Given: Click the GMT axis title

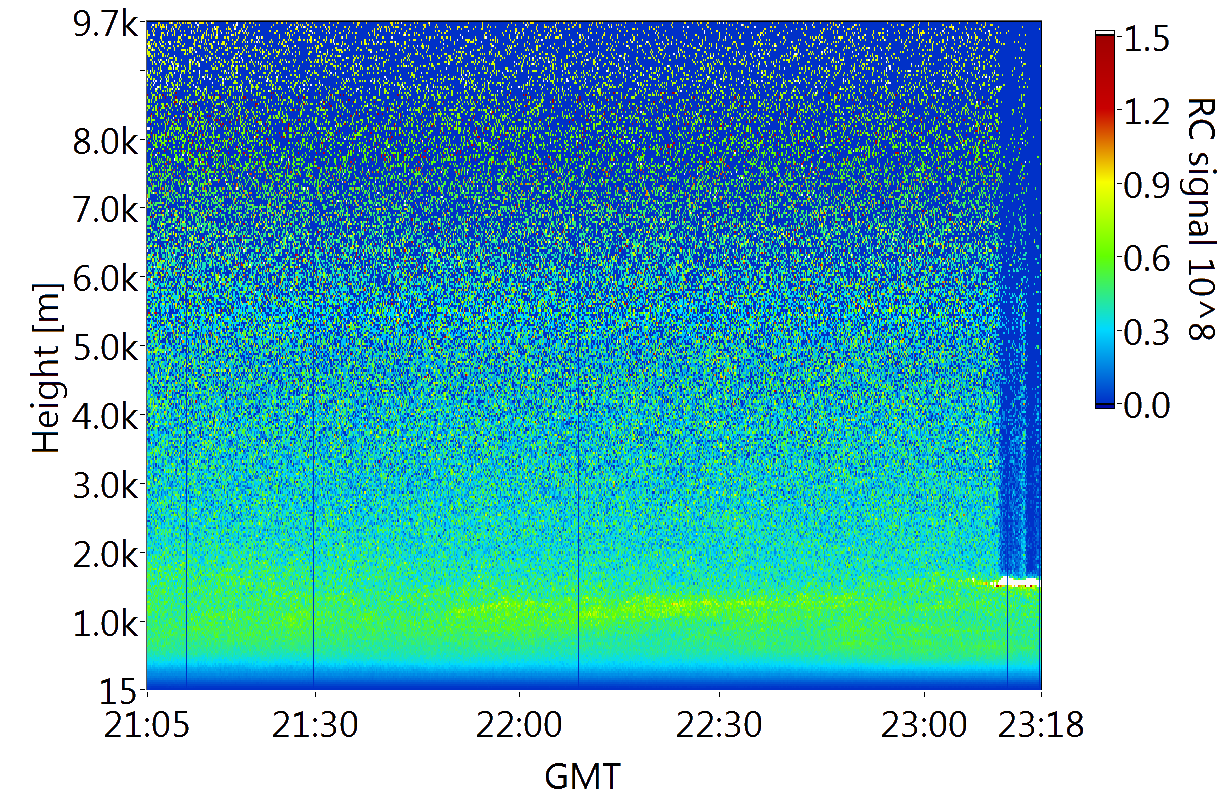Looking at the screenshot, I should pyautogui.click(x=582, y=775).
